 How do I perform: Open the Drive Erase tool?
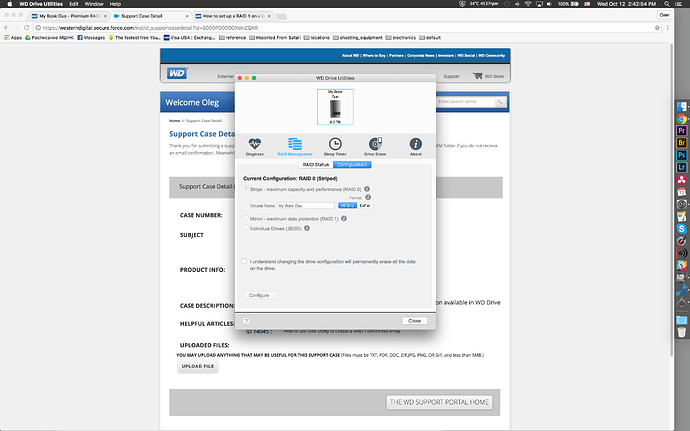[375, 147]
